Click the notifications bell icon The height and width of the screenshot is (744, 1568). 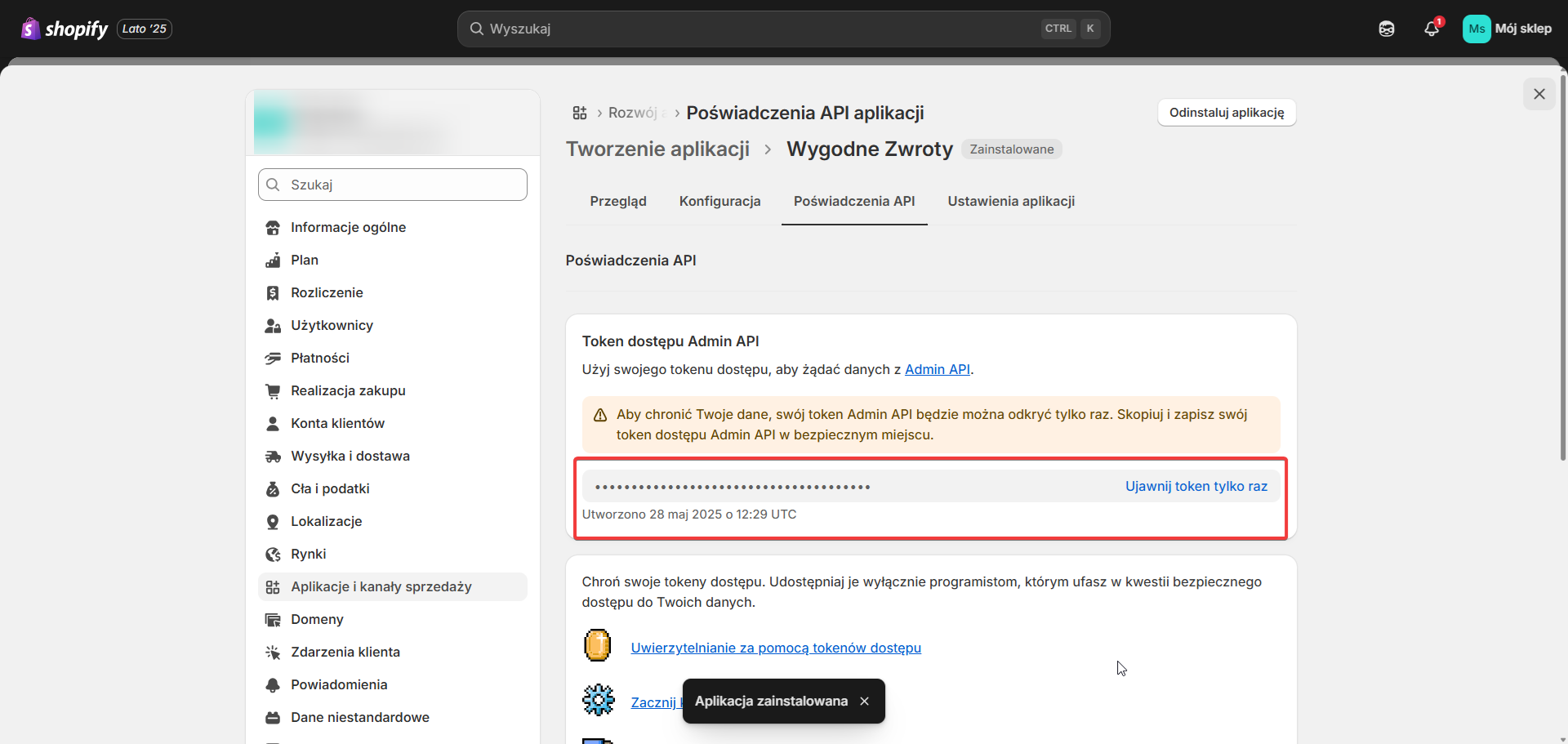[1431, 29]
